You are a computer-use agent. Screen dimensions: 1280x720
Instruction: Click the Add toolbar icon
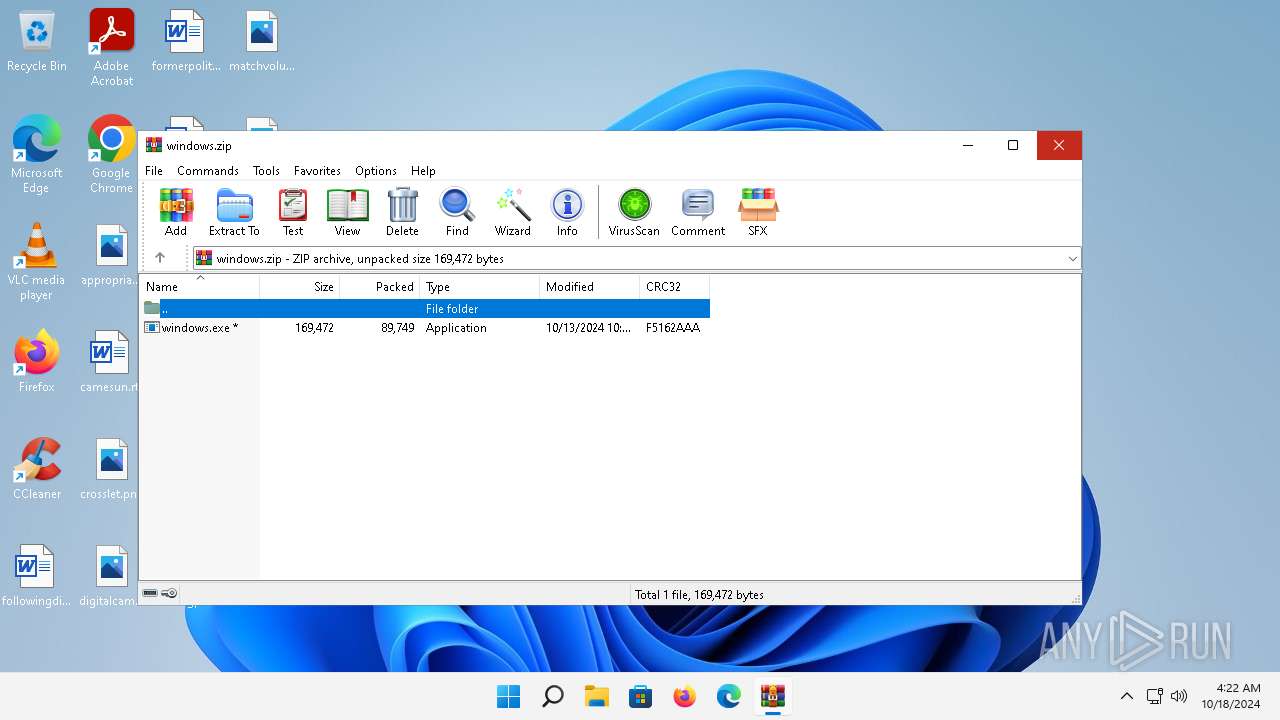click(176, 212)
